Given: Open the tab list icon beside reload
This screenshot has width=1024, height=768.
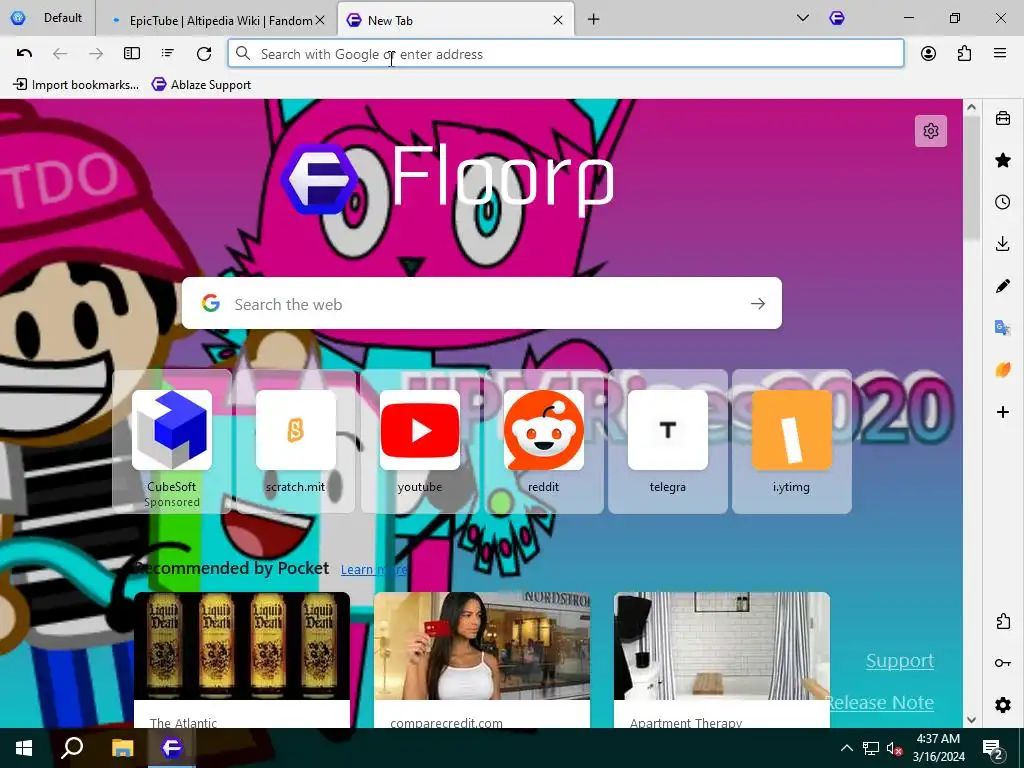Looking at the screenshot, I should point(168,54).
